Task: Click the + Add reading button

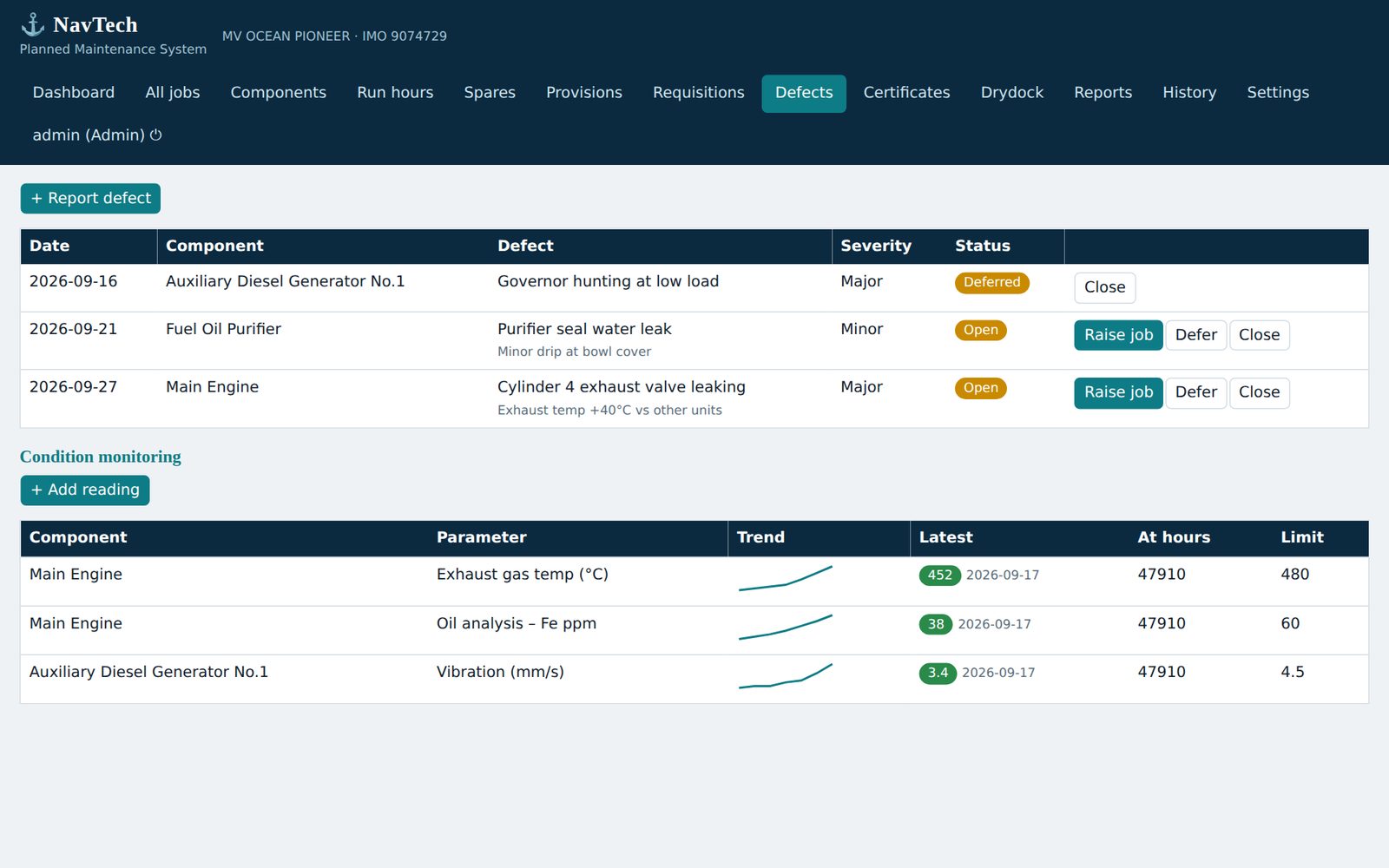Action: tap(85, 490)
